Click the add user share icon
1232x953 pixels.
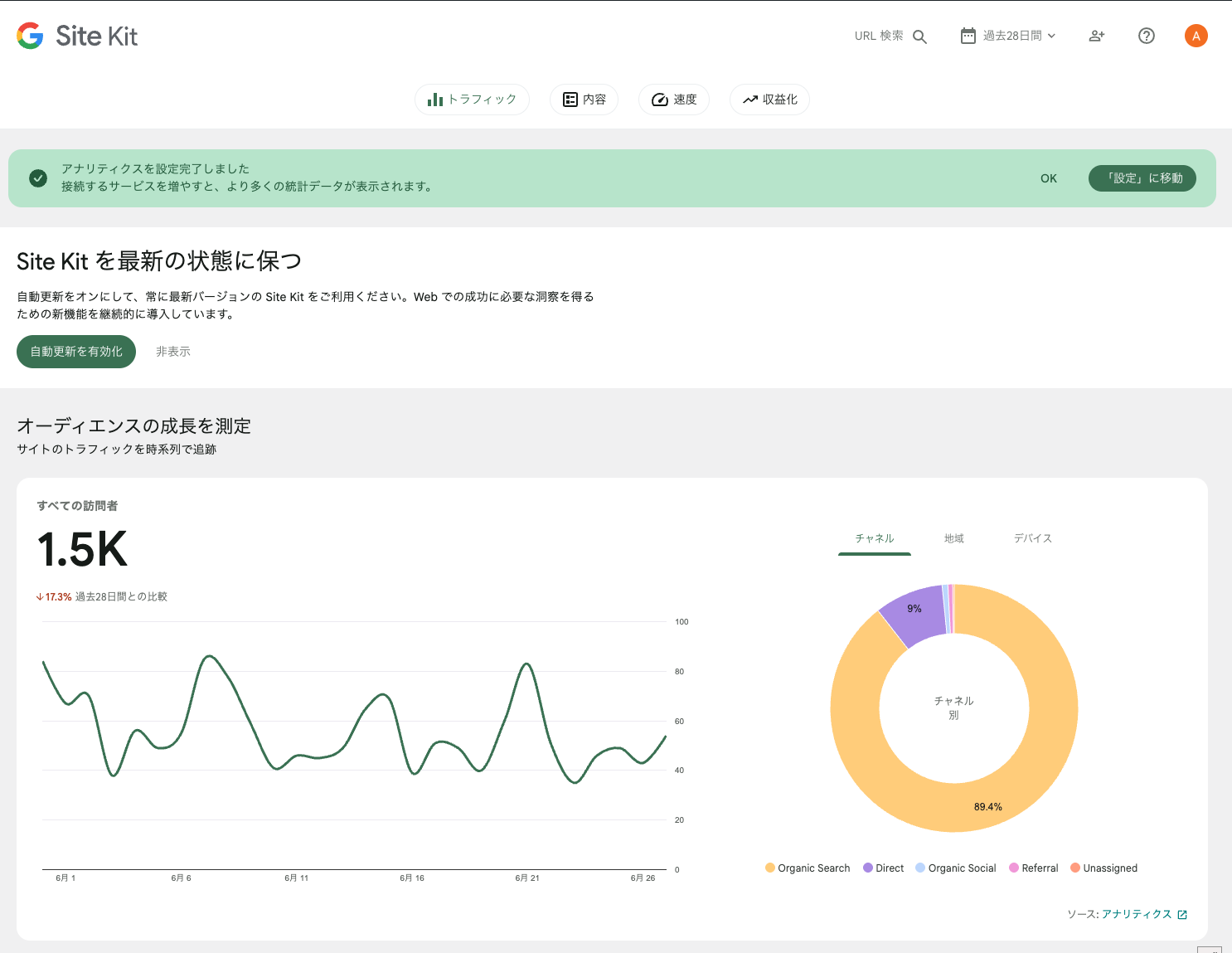click(x=1097, y=36)
